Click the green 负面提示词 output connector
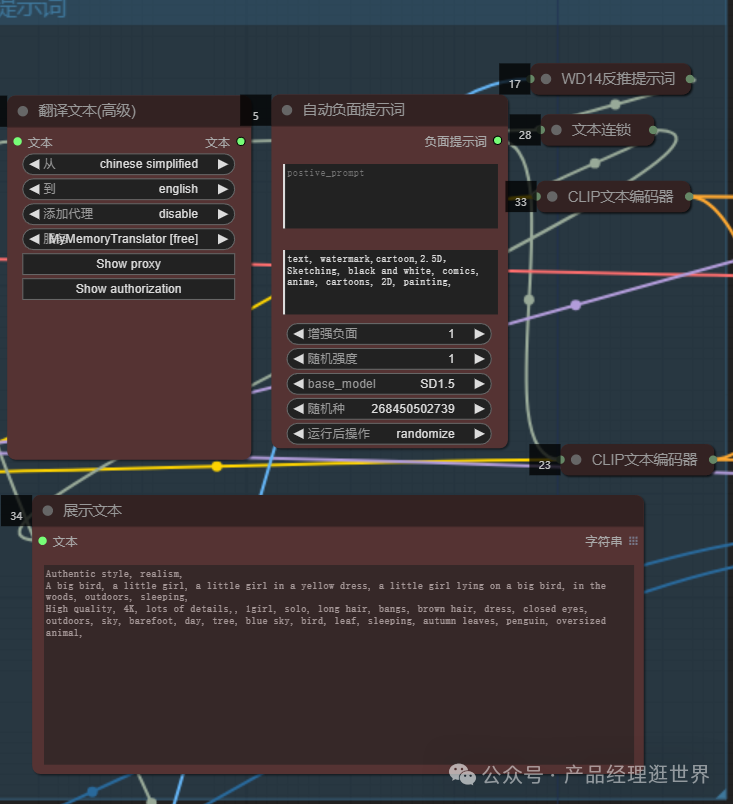The image size is (733, 804). coord(497,142)
